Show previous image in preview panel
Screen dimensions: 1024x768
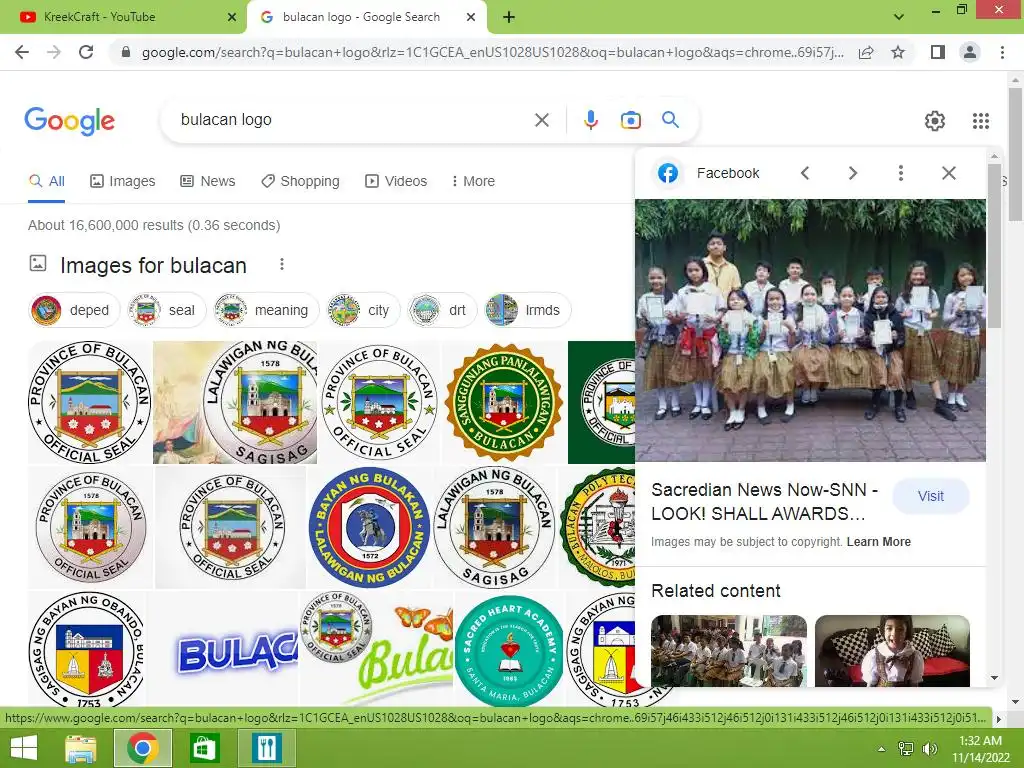[x=805, y=173]
